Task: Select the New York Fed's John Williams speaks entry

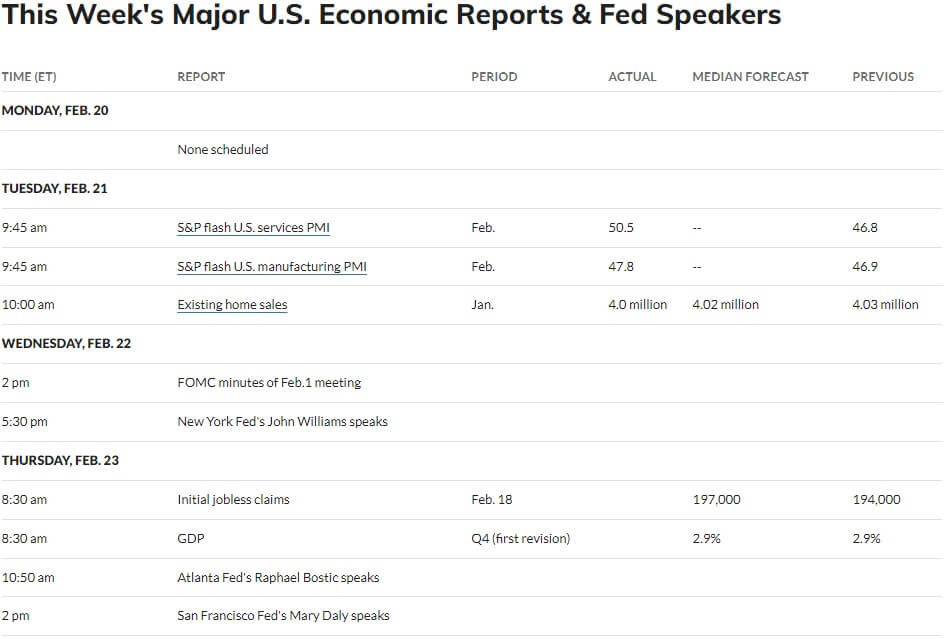Action: click(282, 421)
